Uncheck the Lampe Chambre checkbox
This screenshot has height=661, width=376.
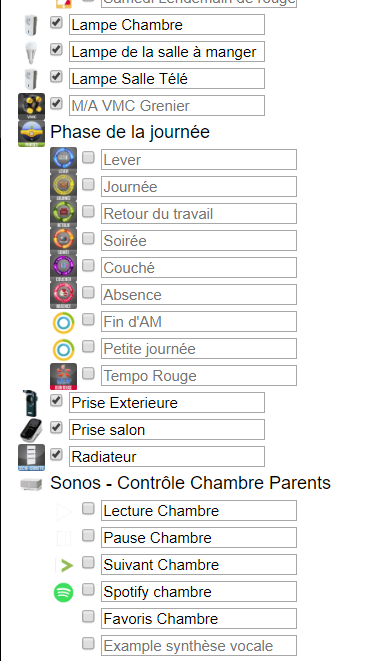[56, 22]
